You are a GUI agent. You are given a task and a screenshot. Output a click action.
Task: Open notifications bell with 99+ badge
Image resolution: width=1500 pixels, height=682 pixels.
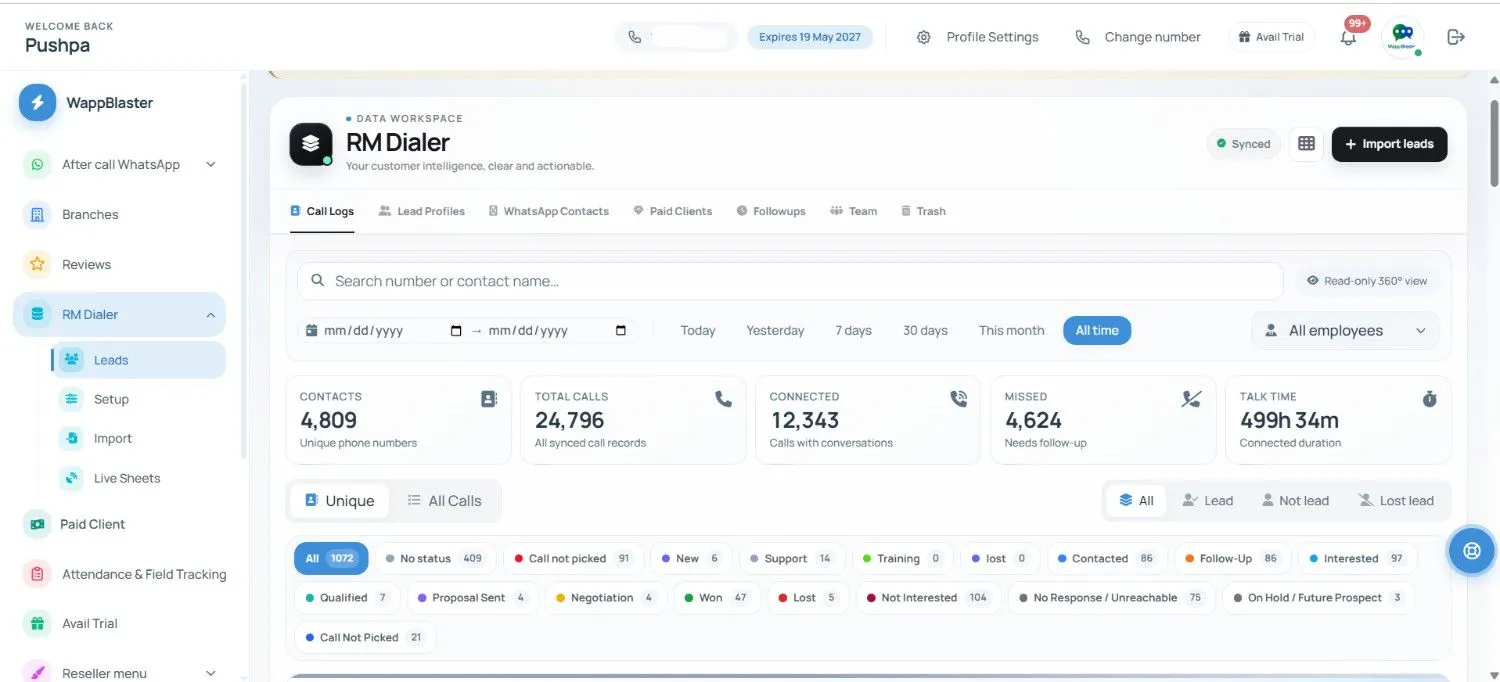pos(1349,37)
